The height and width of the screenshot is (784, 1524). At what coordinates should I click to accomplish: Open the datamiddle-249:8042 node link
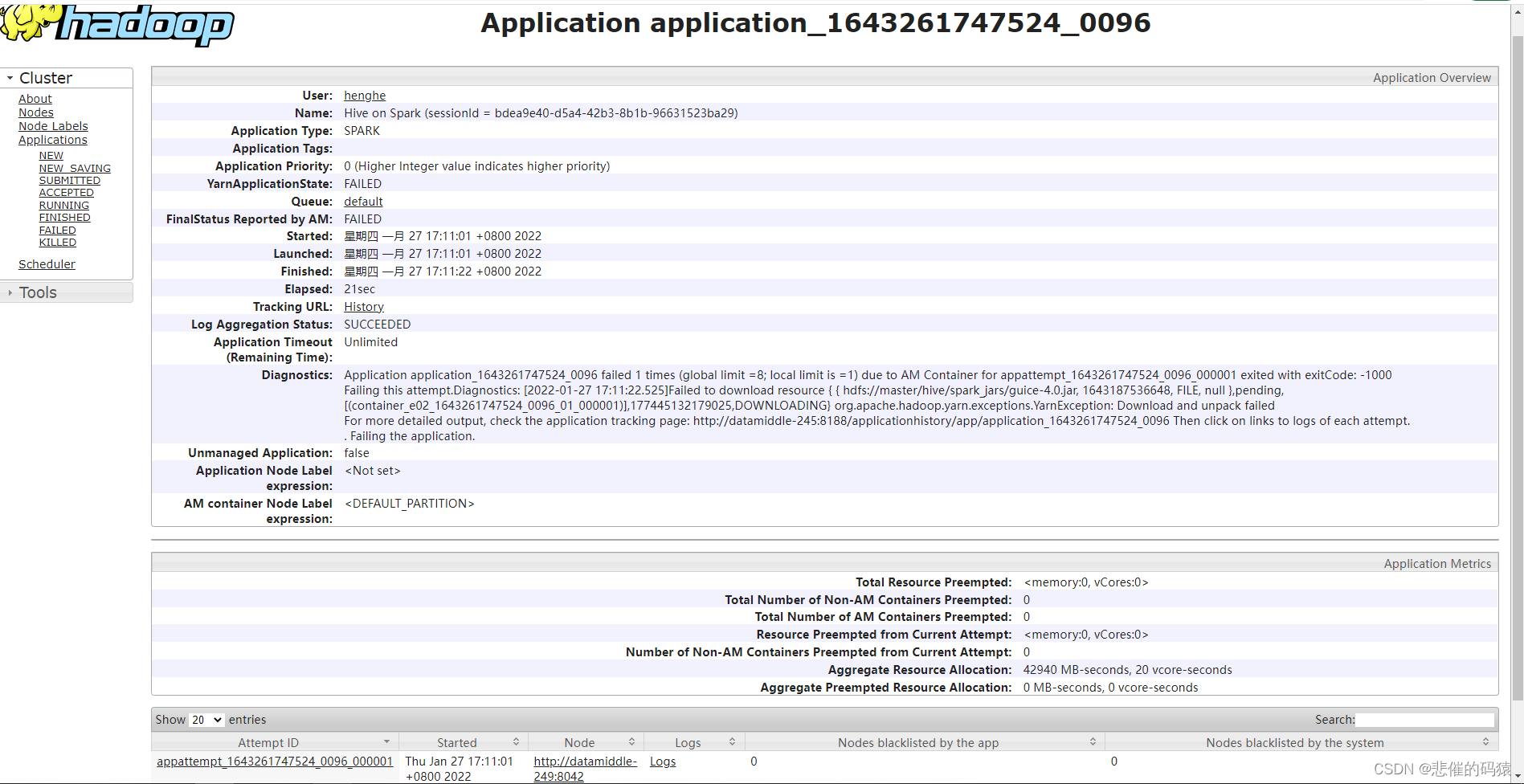tap(585, 769)
